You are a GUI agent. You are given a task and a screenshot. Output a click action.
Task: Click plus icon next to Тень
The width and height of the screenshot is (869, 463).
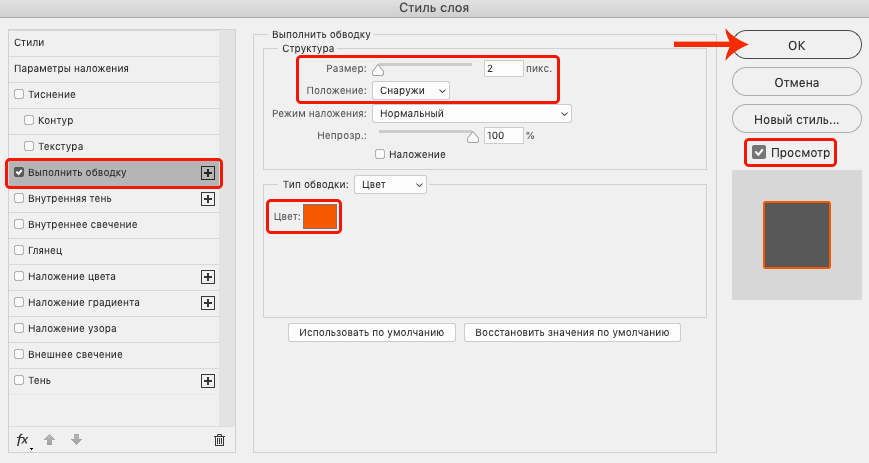(x=208, y=381)
